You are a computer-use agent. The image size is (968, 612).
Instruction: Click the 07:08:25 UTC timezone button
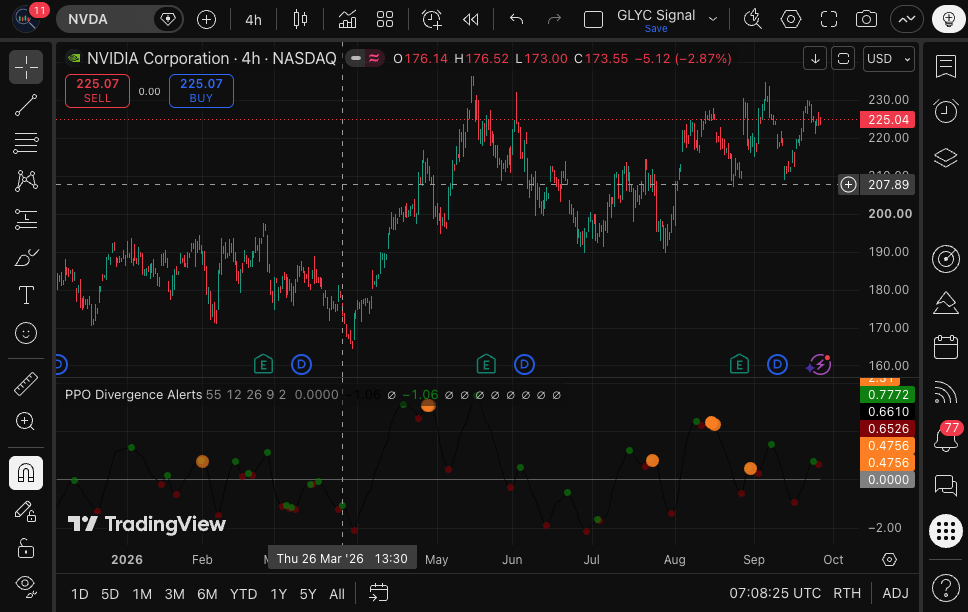click(775, 593)
